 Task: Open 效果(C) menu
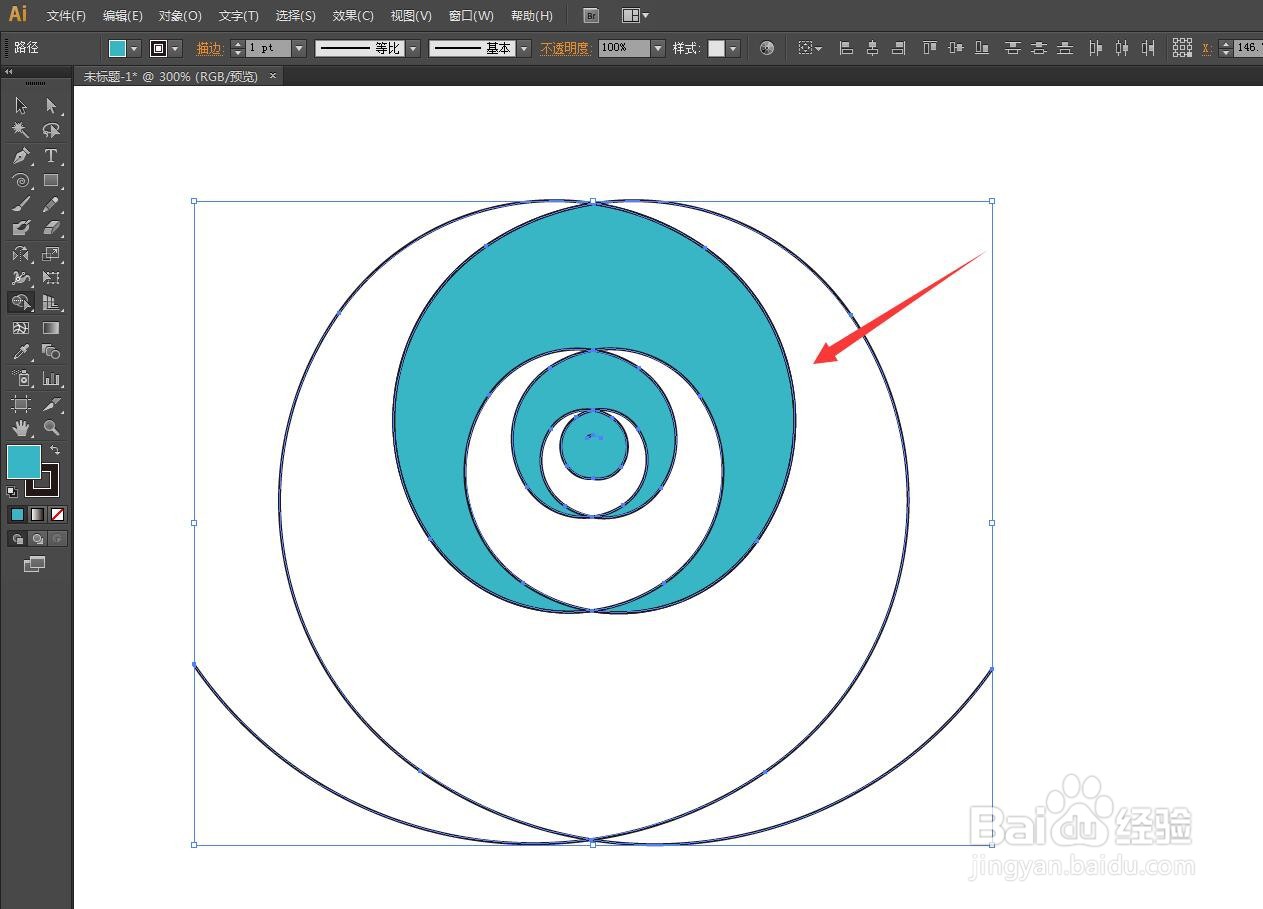(x=353, y=16)
